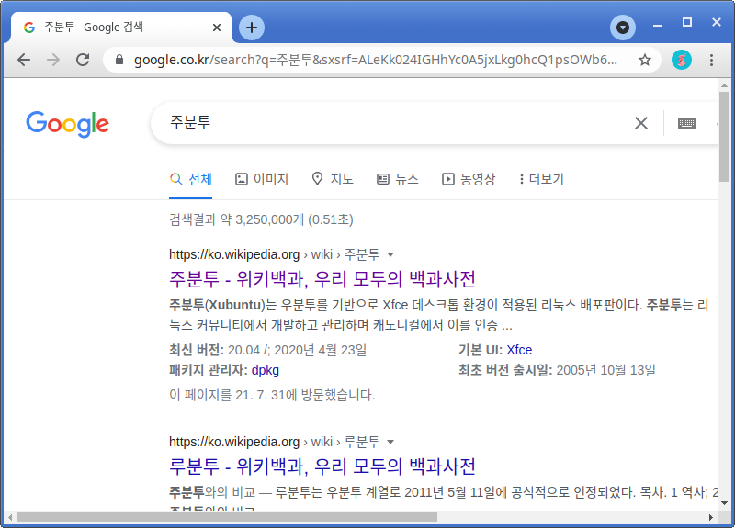
Task: Go back to the previous page
Action: click(x=23, y=60)
